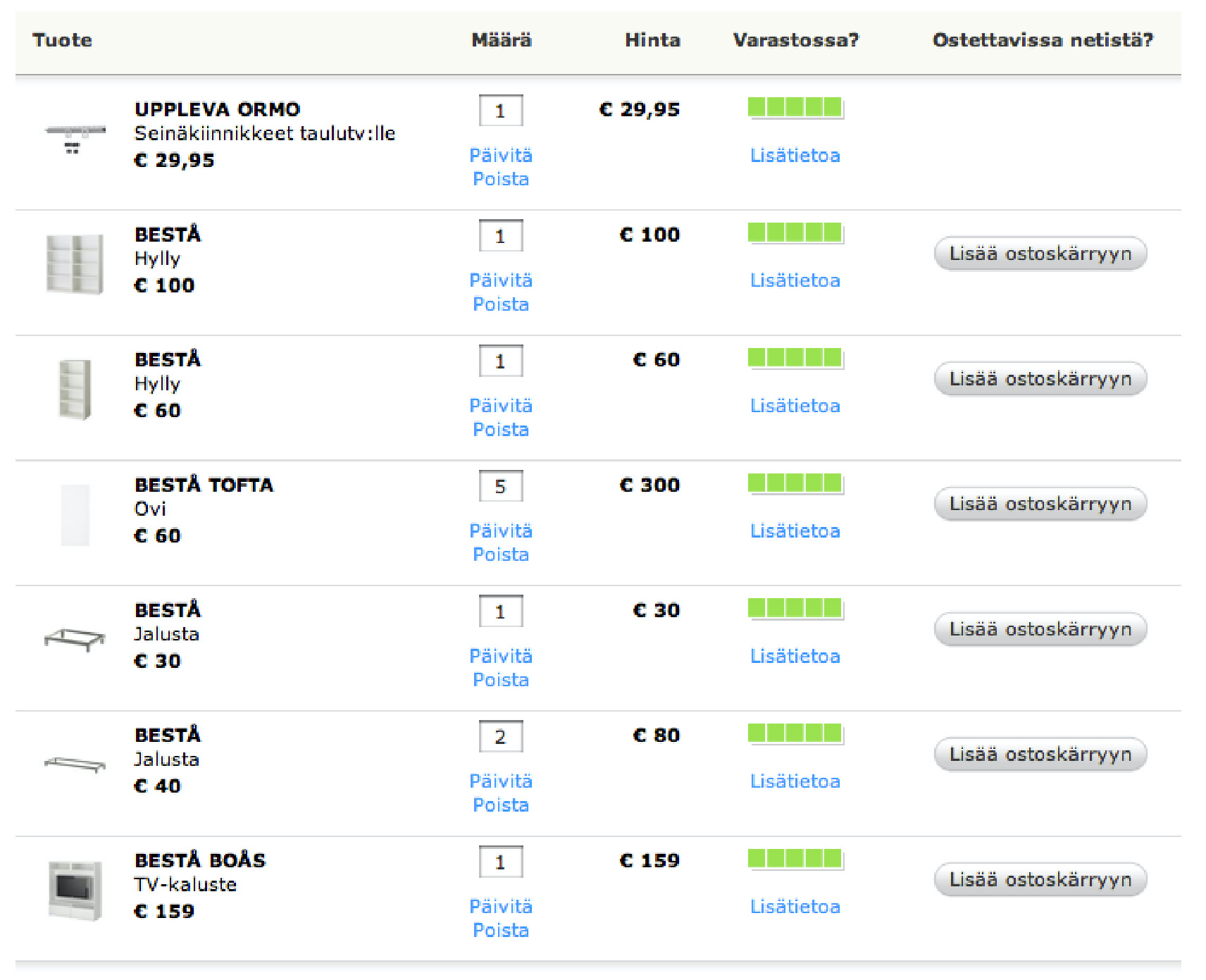Add €40 BESTÅ Jalusta to shopping cart

(1040, 755)
